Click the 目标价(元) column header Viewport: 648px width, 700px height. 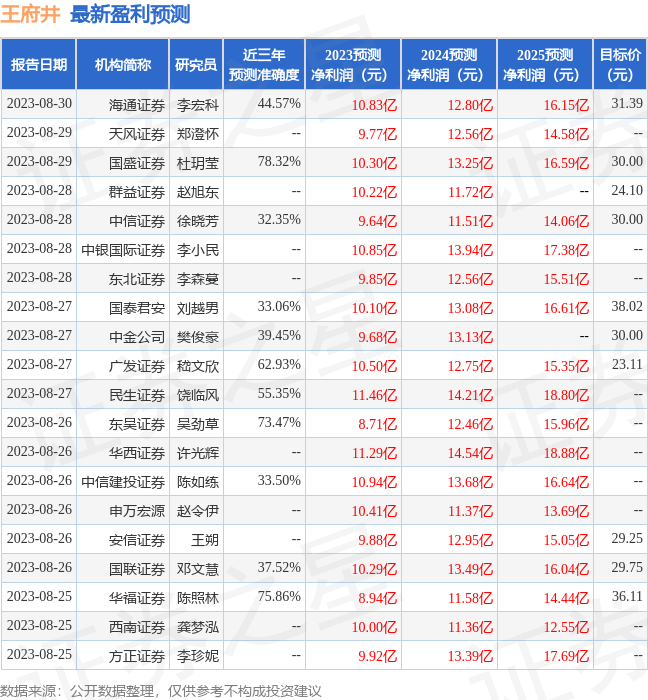coord(620,65)
